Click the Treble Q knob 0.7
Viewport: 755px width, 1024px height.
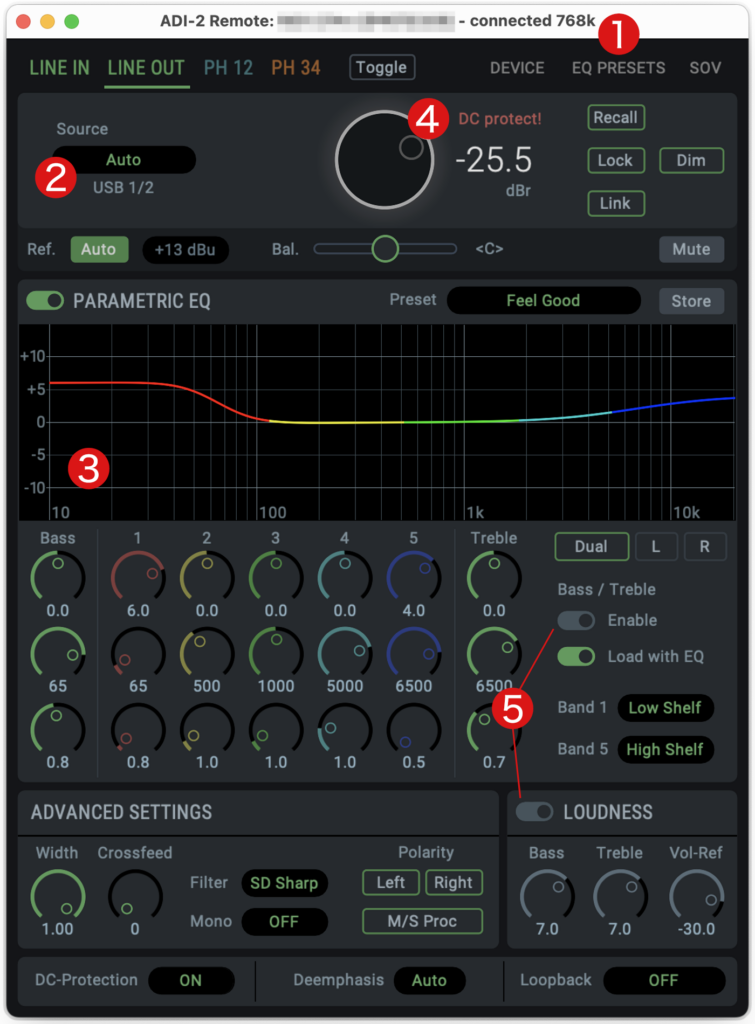click(494, 729)
